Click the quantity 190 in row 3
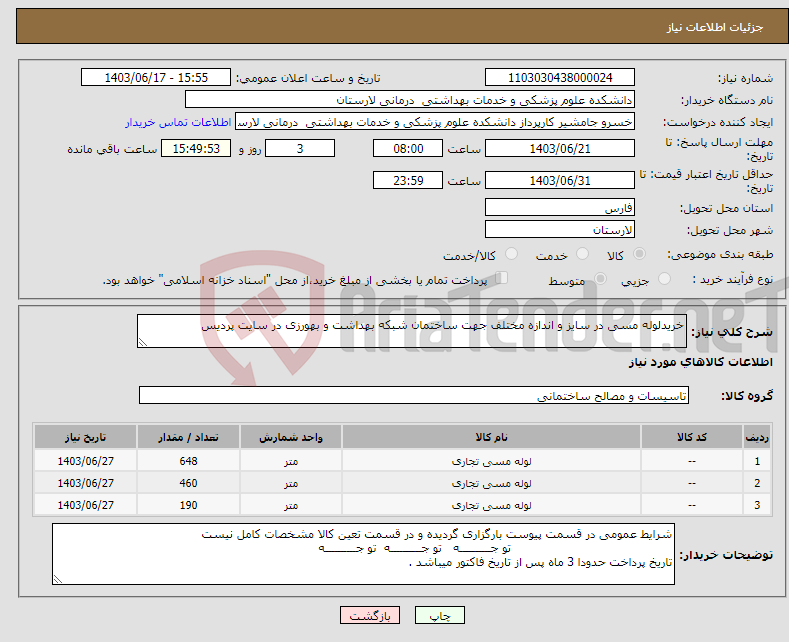 click(188, 505)
